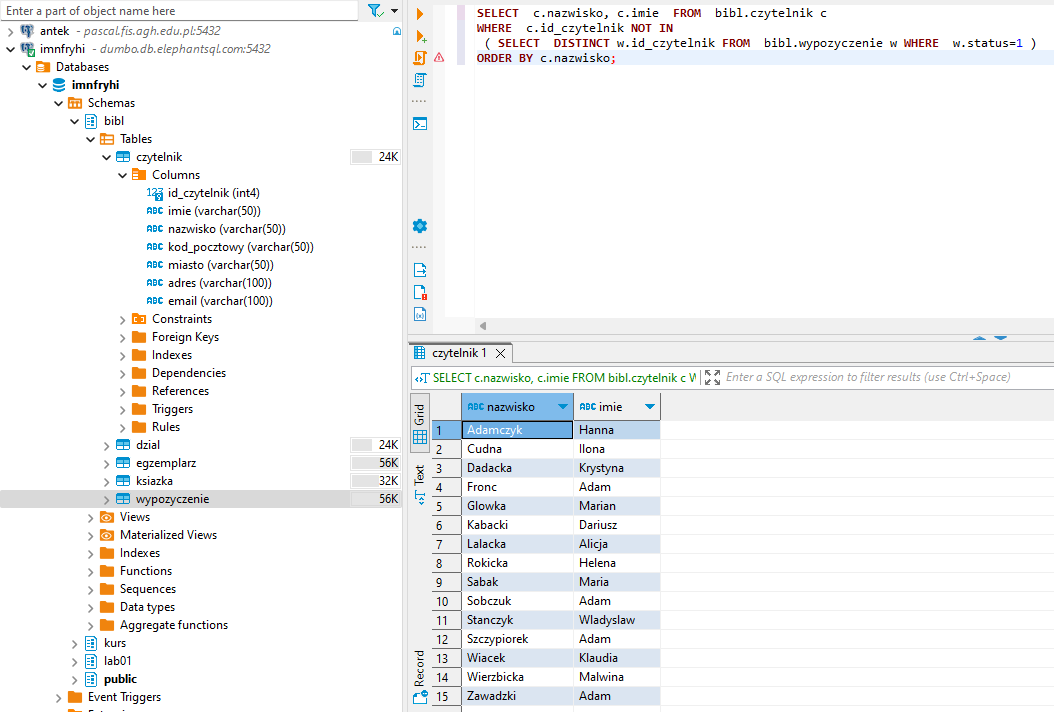
Task: Click the warning triangle icon beside the query
Action: [439, 58]
